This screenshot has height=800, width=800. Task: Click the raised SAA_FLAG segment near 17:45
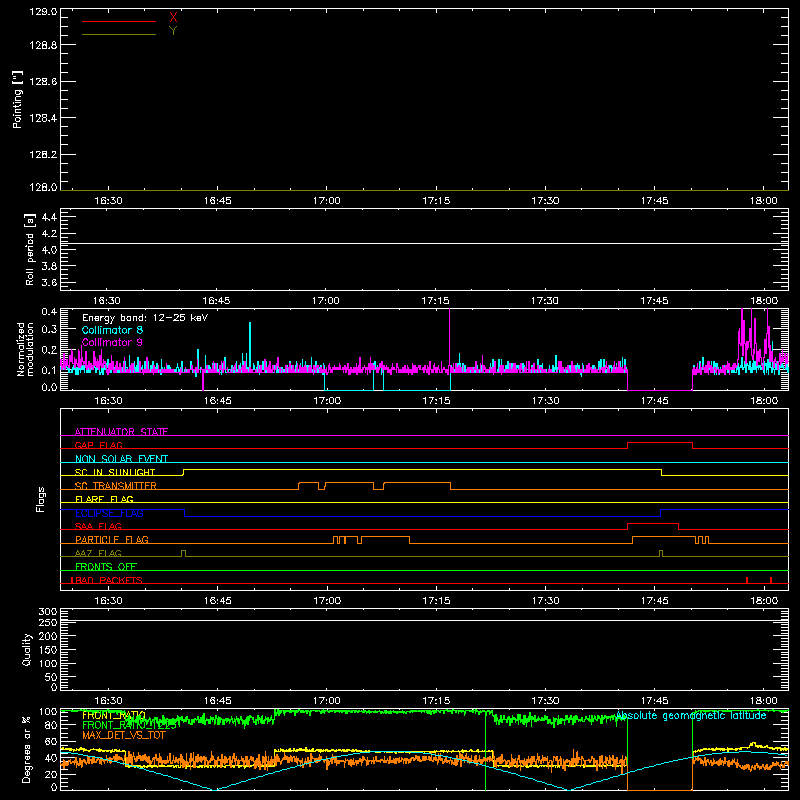tap(653, 524)
